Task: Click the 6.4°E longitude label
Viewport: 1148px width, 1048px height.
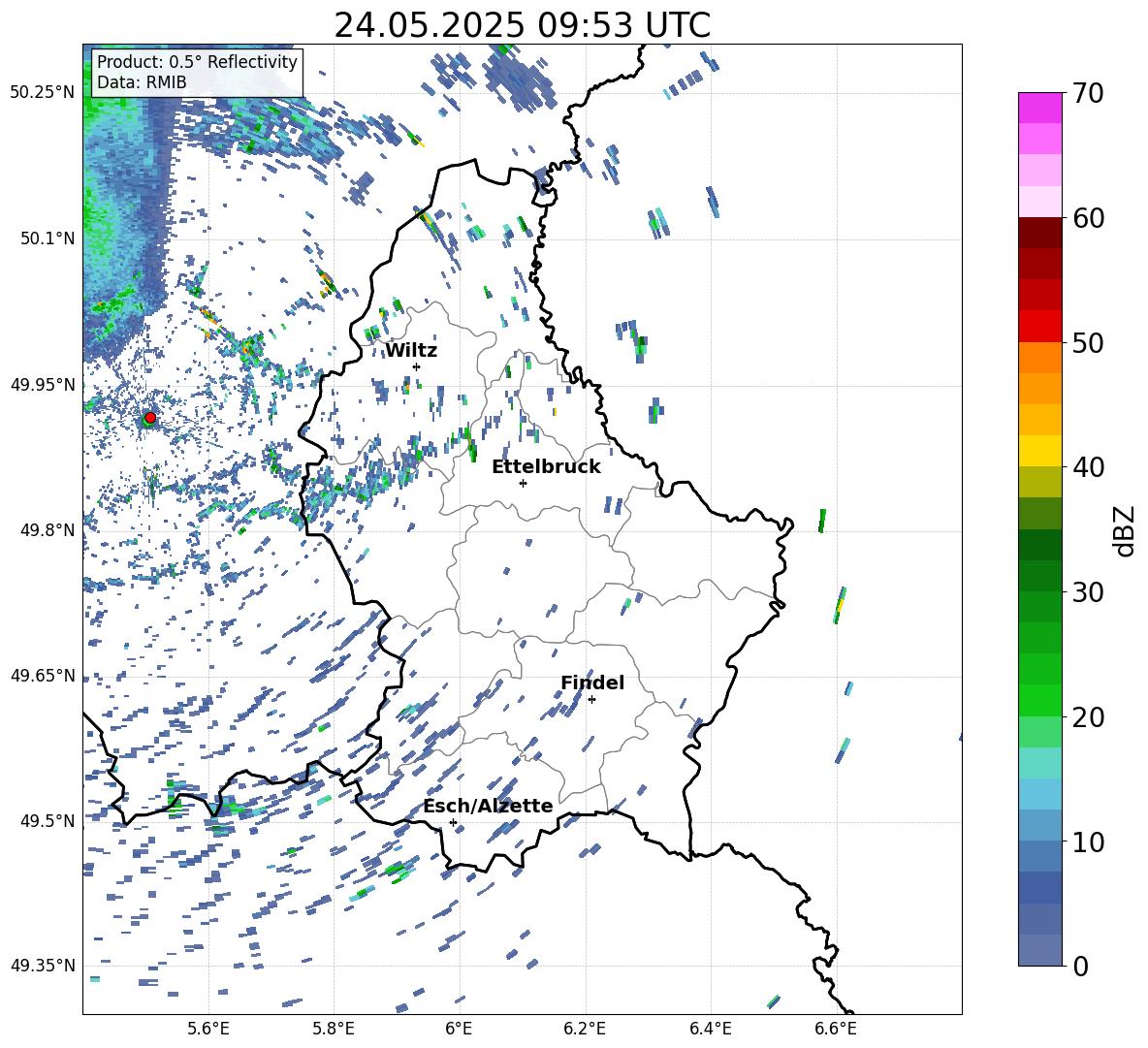Action: 710,1029
